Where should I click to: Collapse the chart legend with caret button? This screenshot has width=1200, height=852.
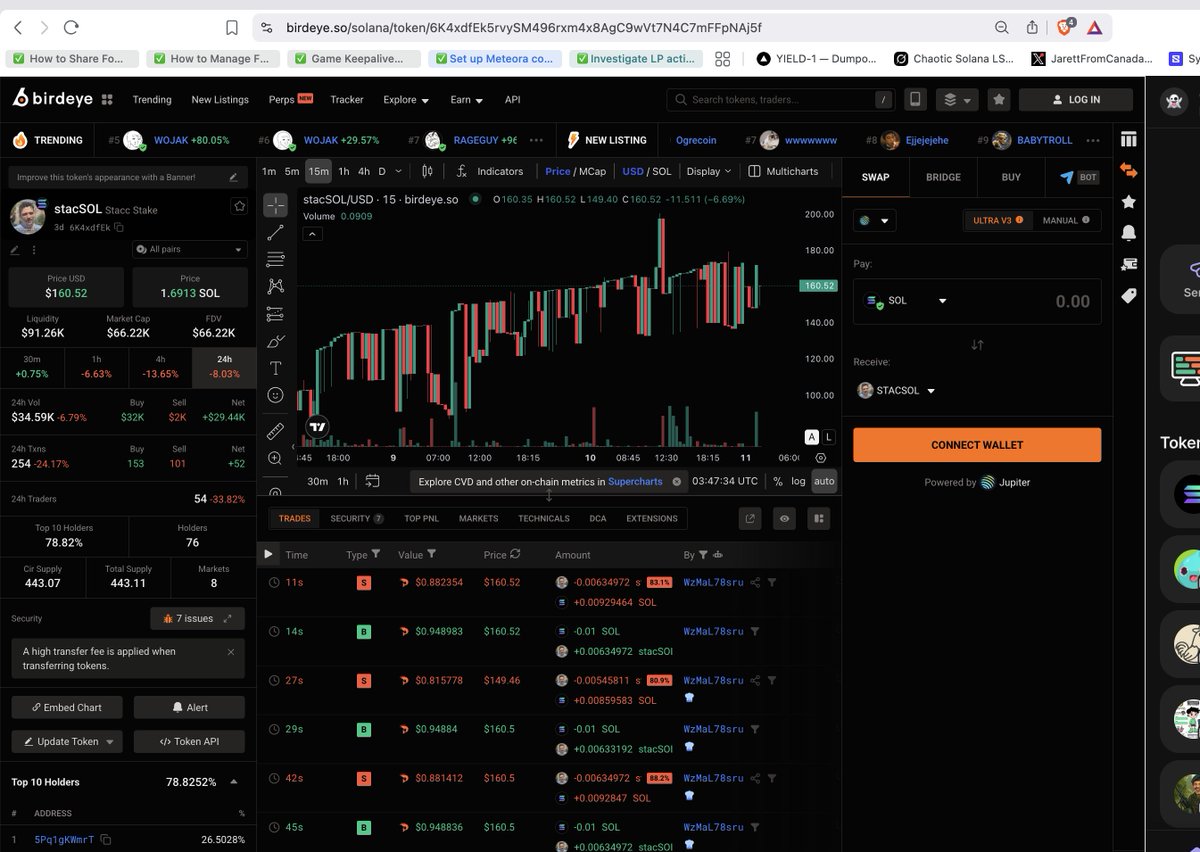pyautogui.click(x=312, y=234)
